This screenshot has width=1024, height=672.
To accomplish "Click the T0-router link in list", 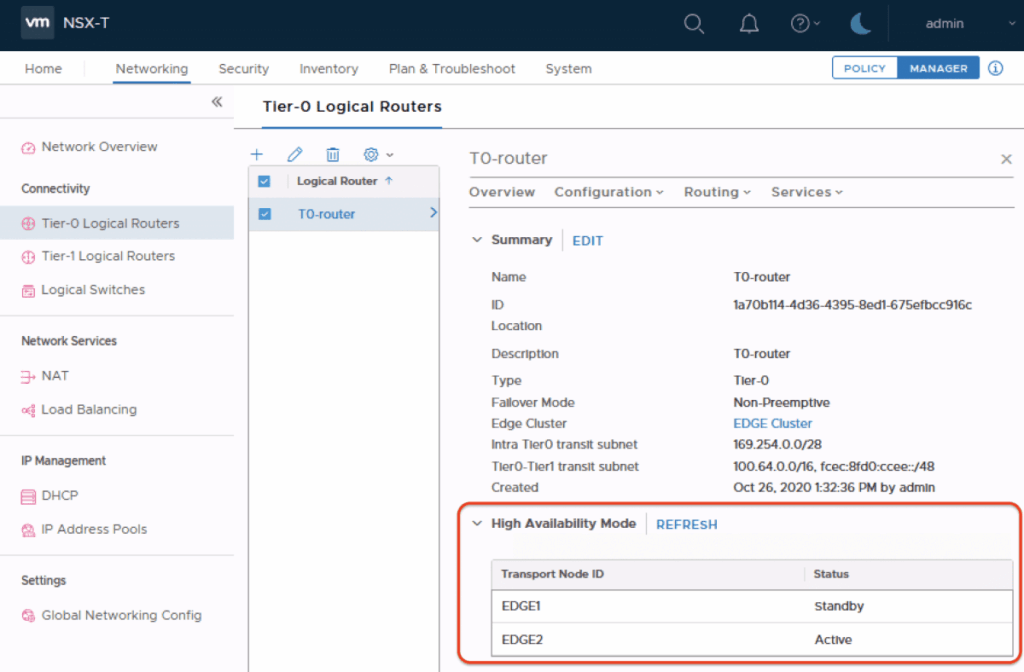I will coord(327,214).
